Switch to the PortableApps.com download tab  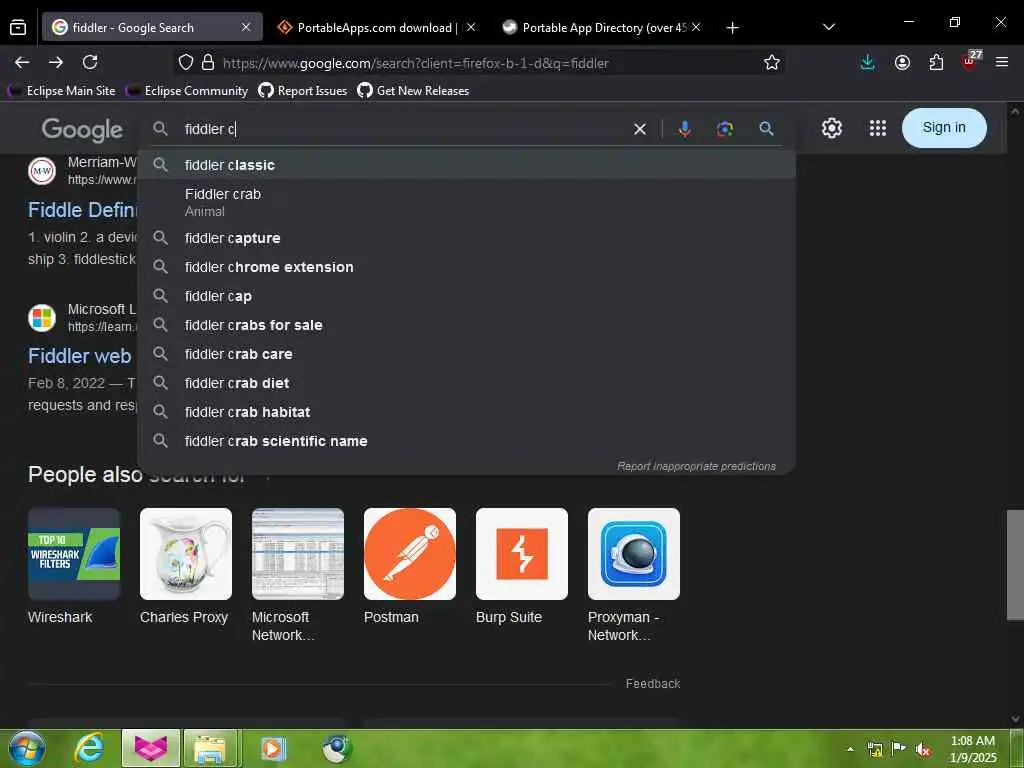coord(367,27)
